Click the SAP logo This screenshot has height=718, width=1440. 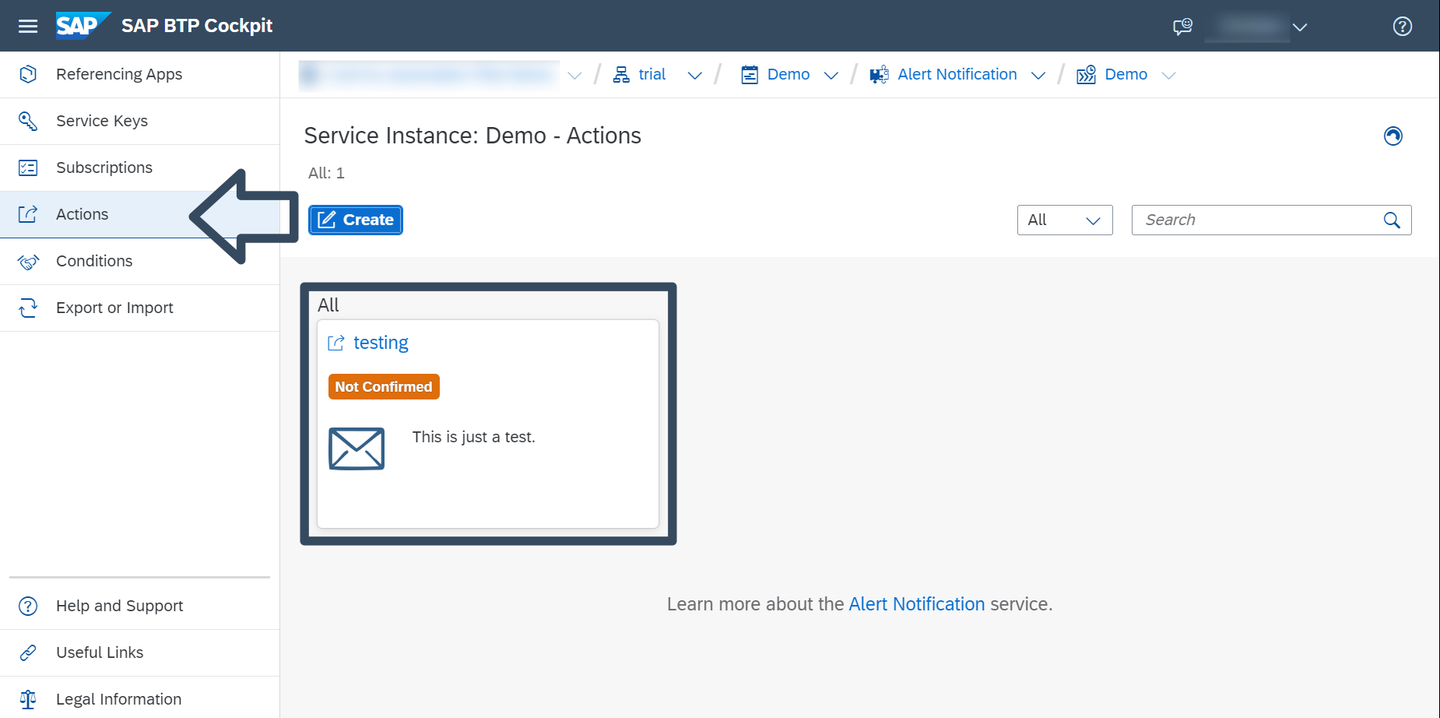[83, 25]
